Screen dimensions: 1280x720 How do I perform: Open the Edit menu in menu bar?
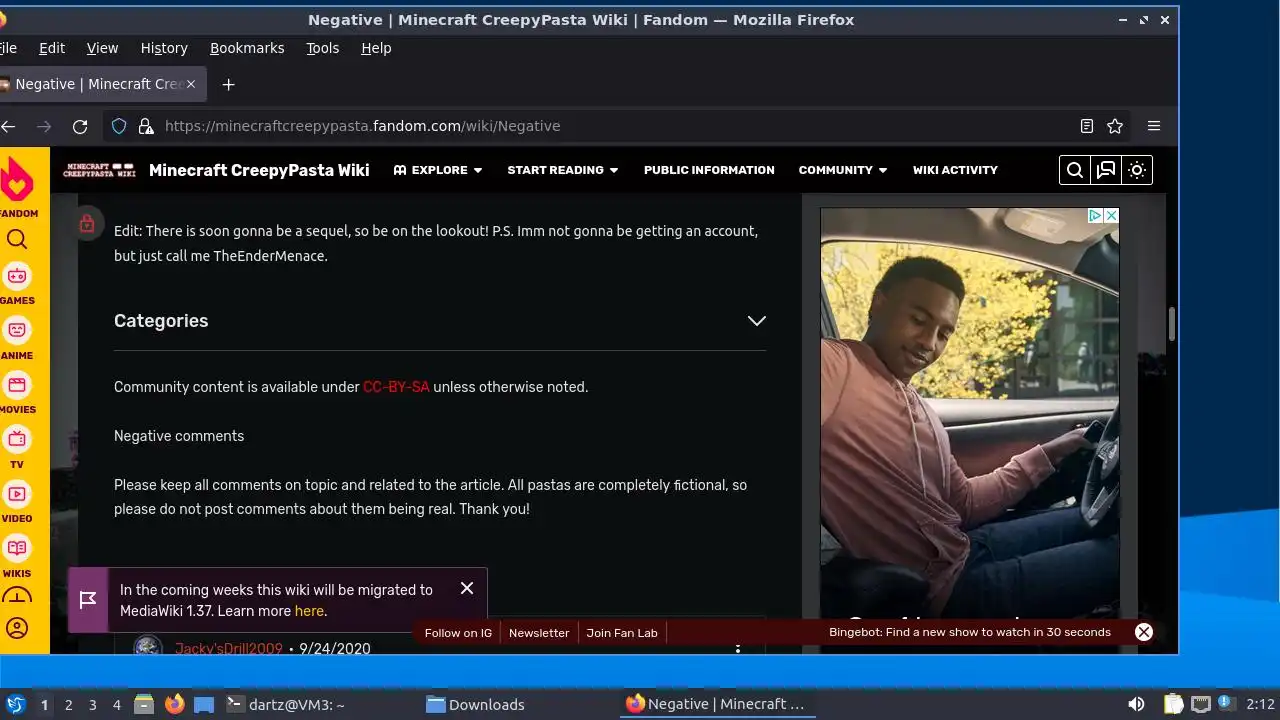pos(52,48)
